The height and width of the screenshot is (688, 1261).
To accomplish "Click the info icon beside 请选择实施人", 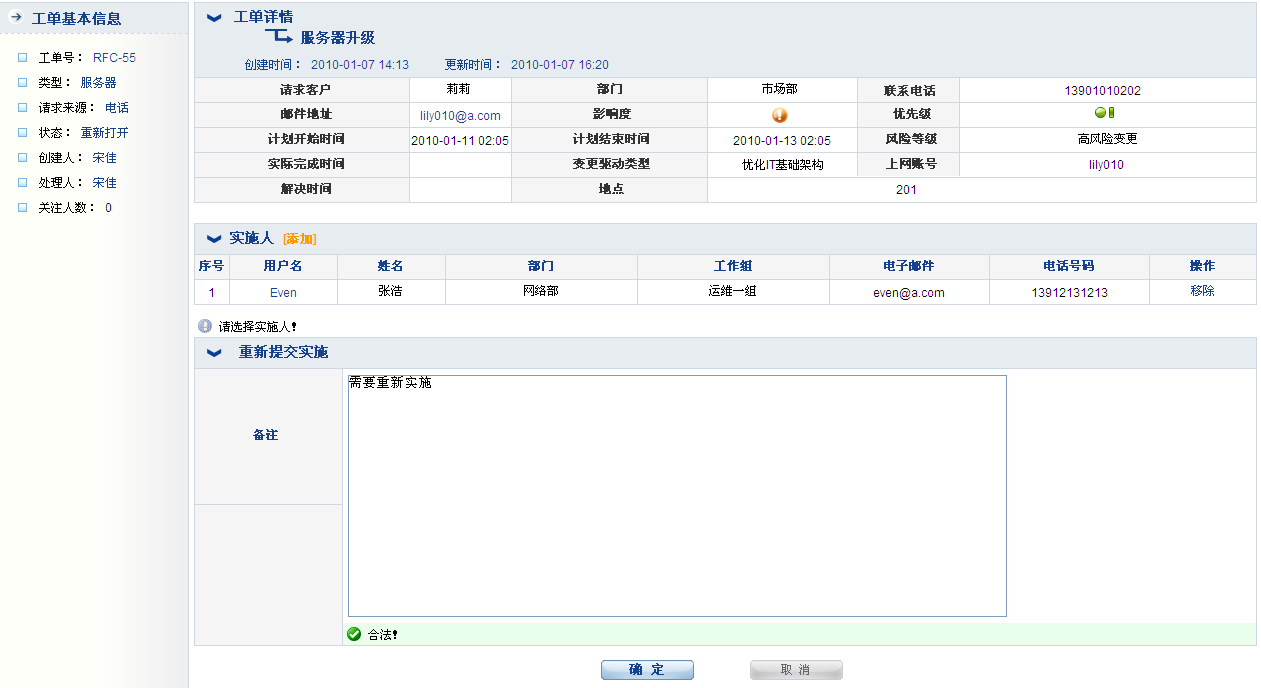I will click(205, 326).
